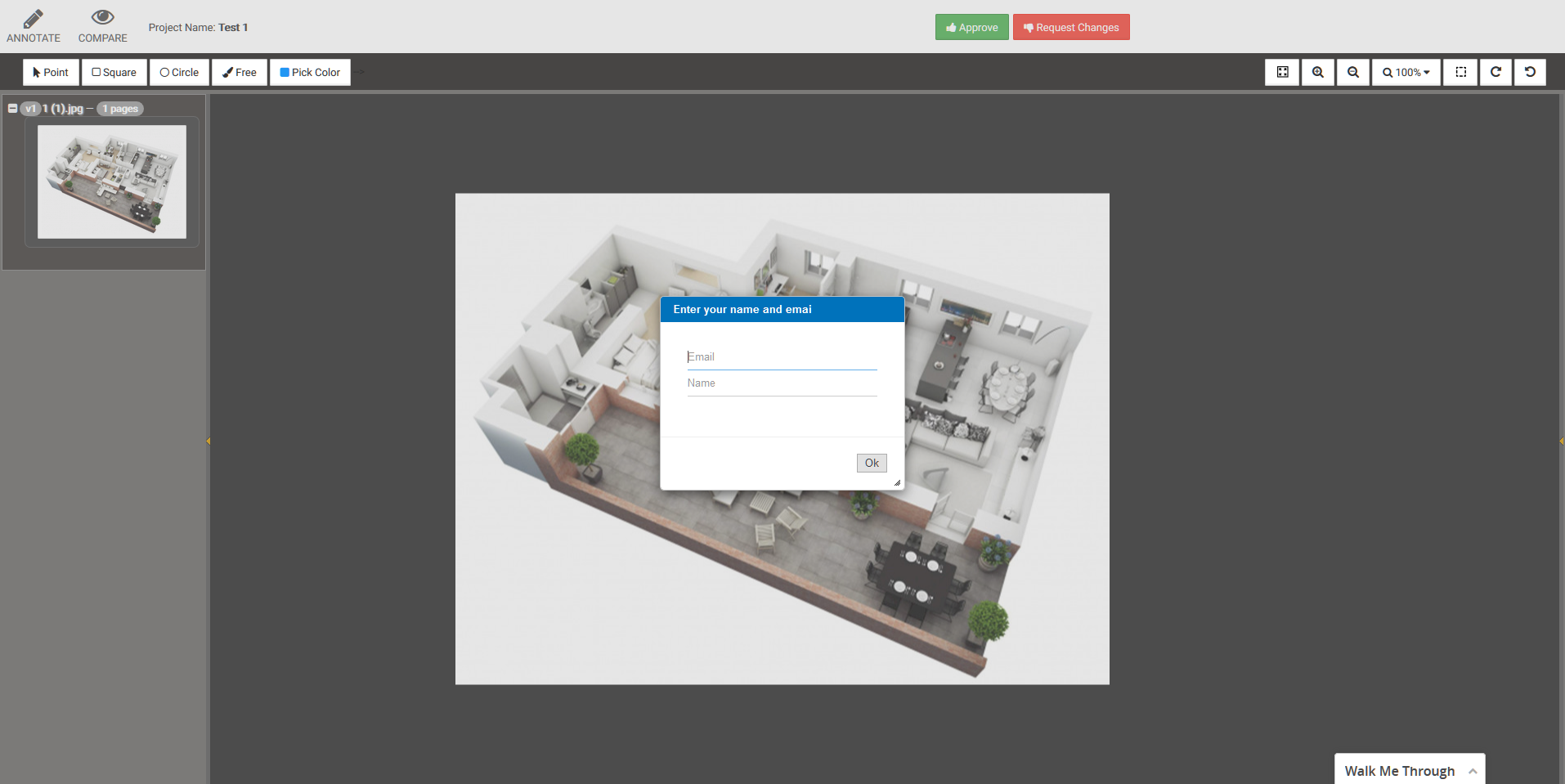Click the 'Enter your name and email' title bar
The width and height of the screenshot is (1565, 784).
(x=782, y=309)
